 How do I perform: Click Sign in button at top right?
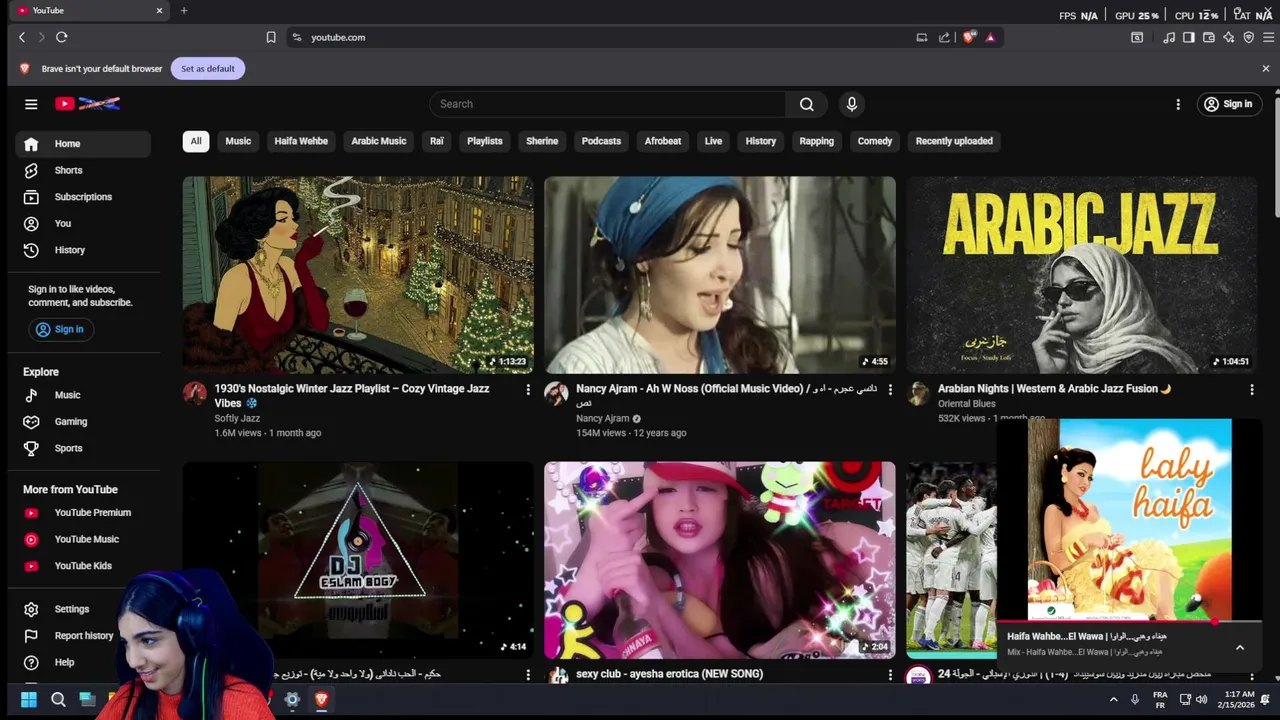(1228, 104)
